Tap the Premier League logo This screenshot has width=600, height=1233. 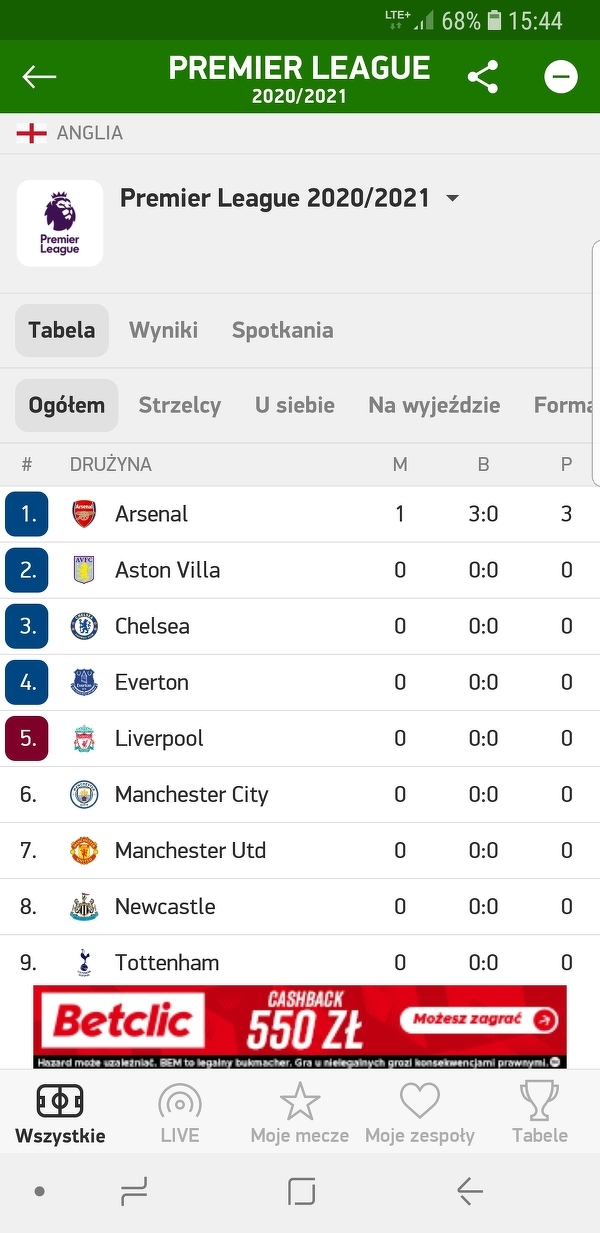pyautogui.click(x=60, y=223)
